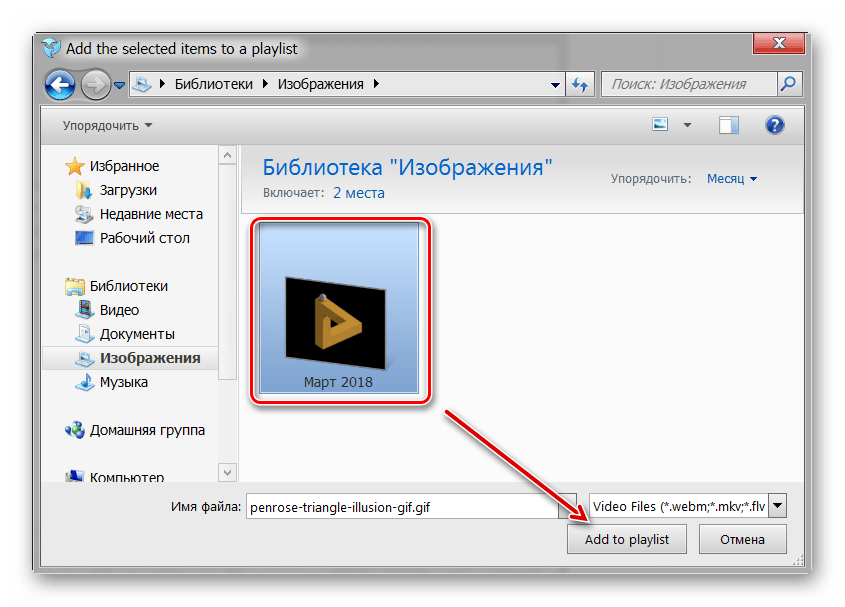
Task: Click the Библиотеки folder icon
Action: pyautogui.click(x=75, y=286)
